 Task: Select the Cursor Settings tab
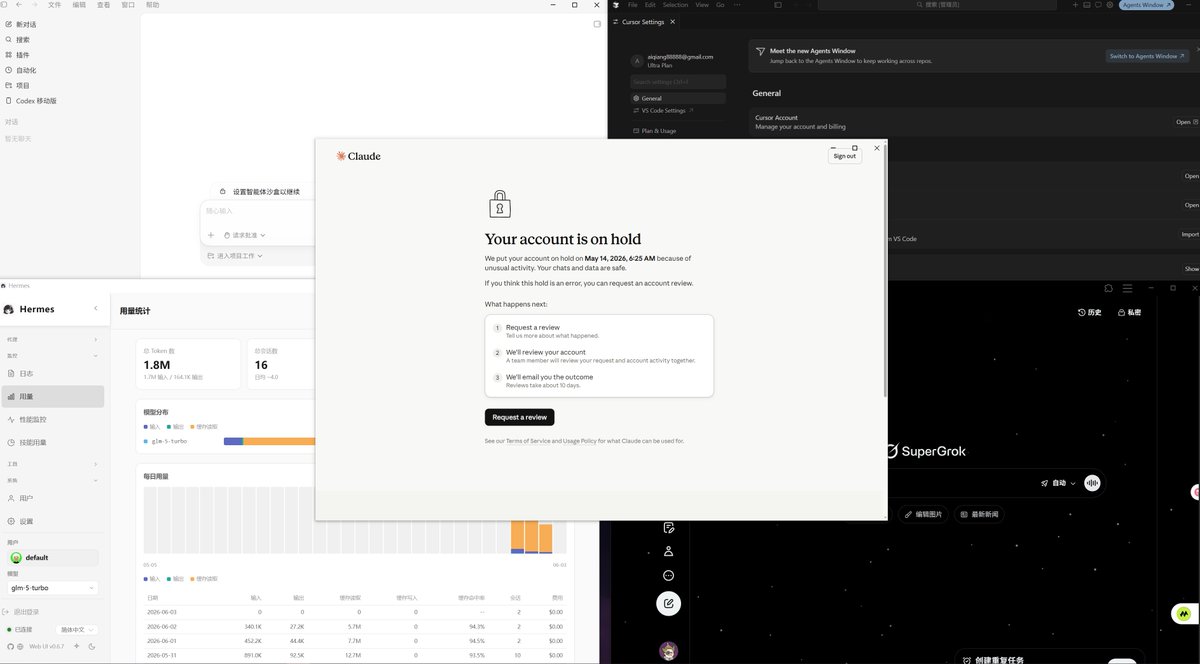tap(642, 21)
